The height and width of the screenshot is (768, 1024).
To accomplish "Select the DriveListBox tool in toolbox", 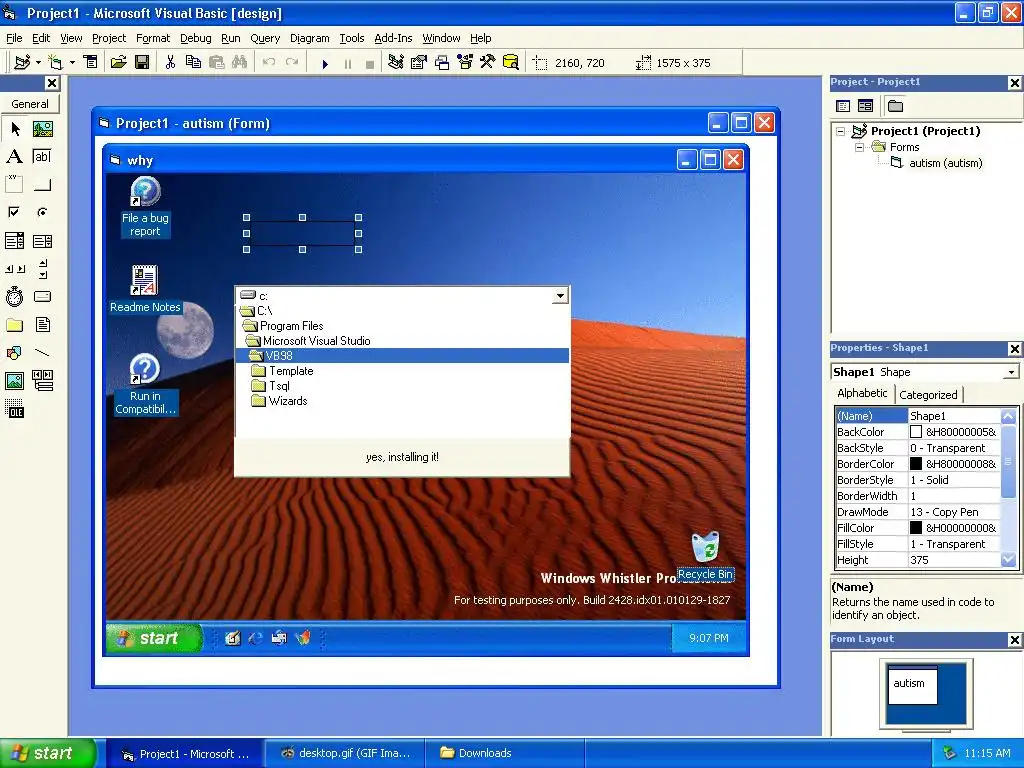I will coord(42,296).
